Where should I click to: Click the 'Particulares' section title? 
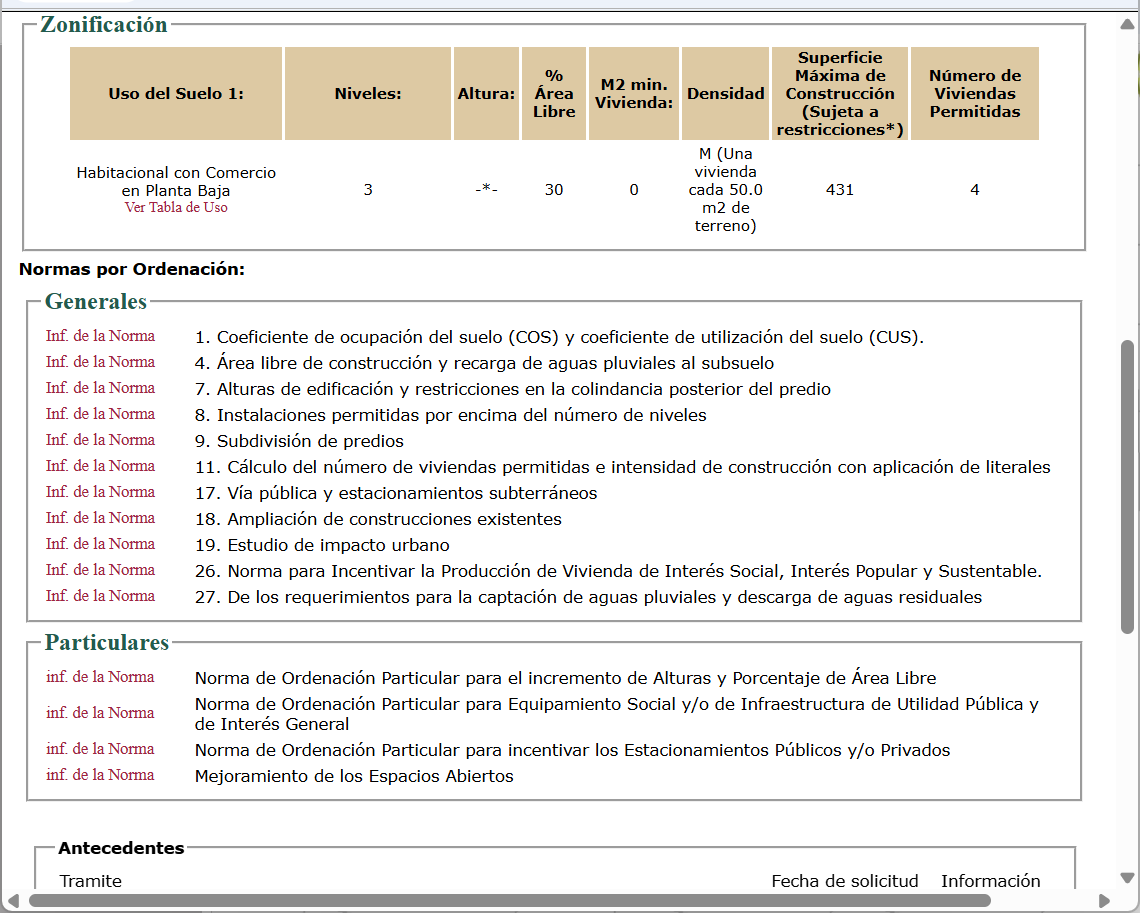click(107, 642)
